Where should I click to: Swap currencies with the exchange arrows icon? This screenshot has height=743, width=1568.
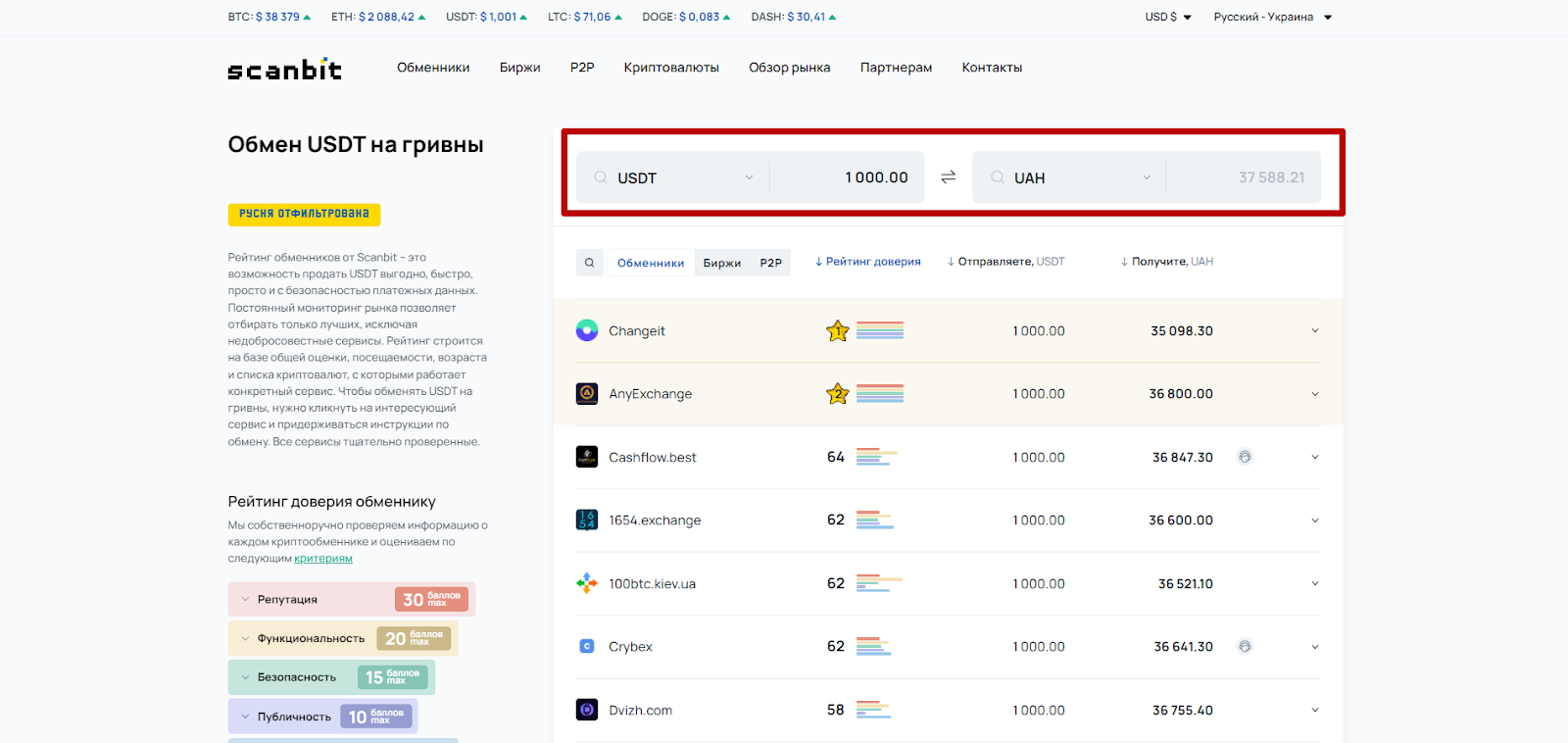click(948, 177)
